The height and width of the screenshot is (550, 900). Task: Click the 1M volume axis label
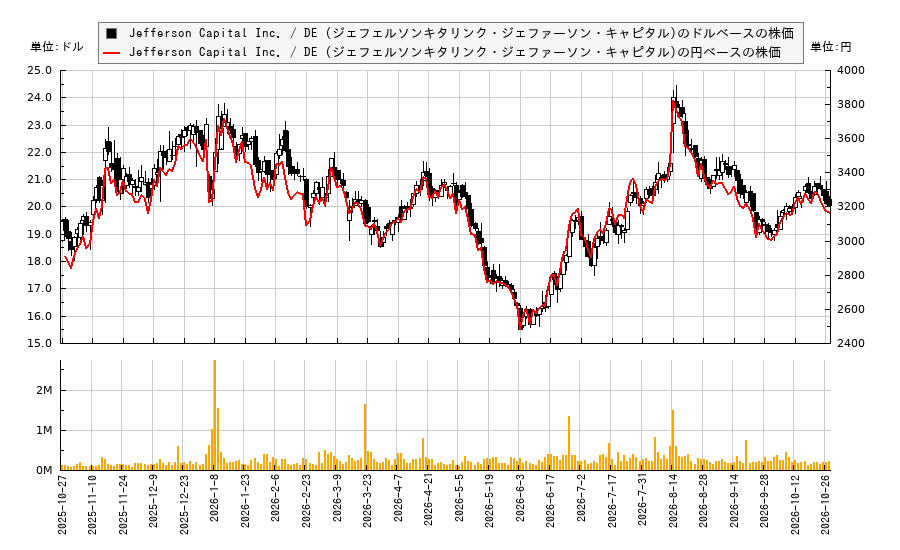tap(44, 431)
